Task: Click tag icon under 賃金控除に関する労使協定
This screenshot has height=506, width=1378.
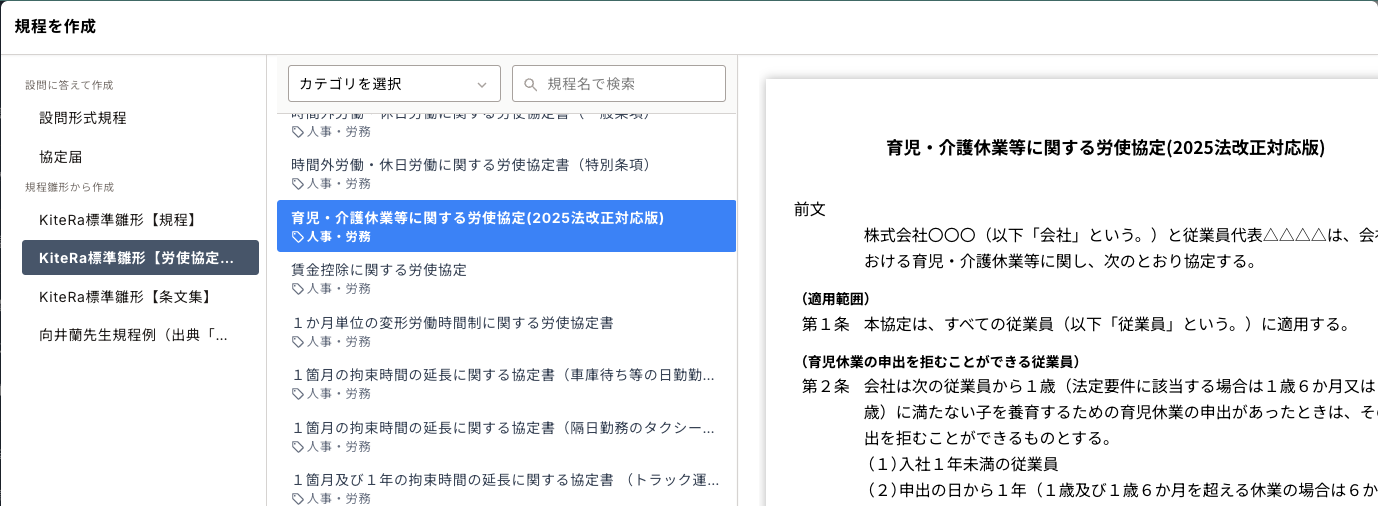Action: (297, 289)
